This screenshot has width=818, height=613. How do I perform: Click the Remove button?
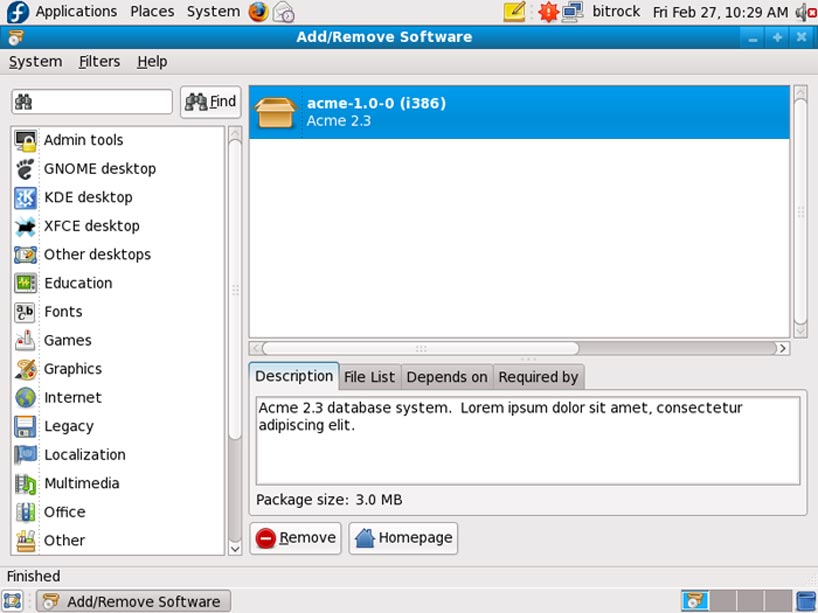tap(296, 537)
